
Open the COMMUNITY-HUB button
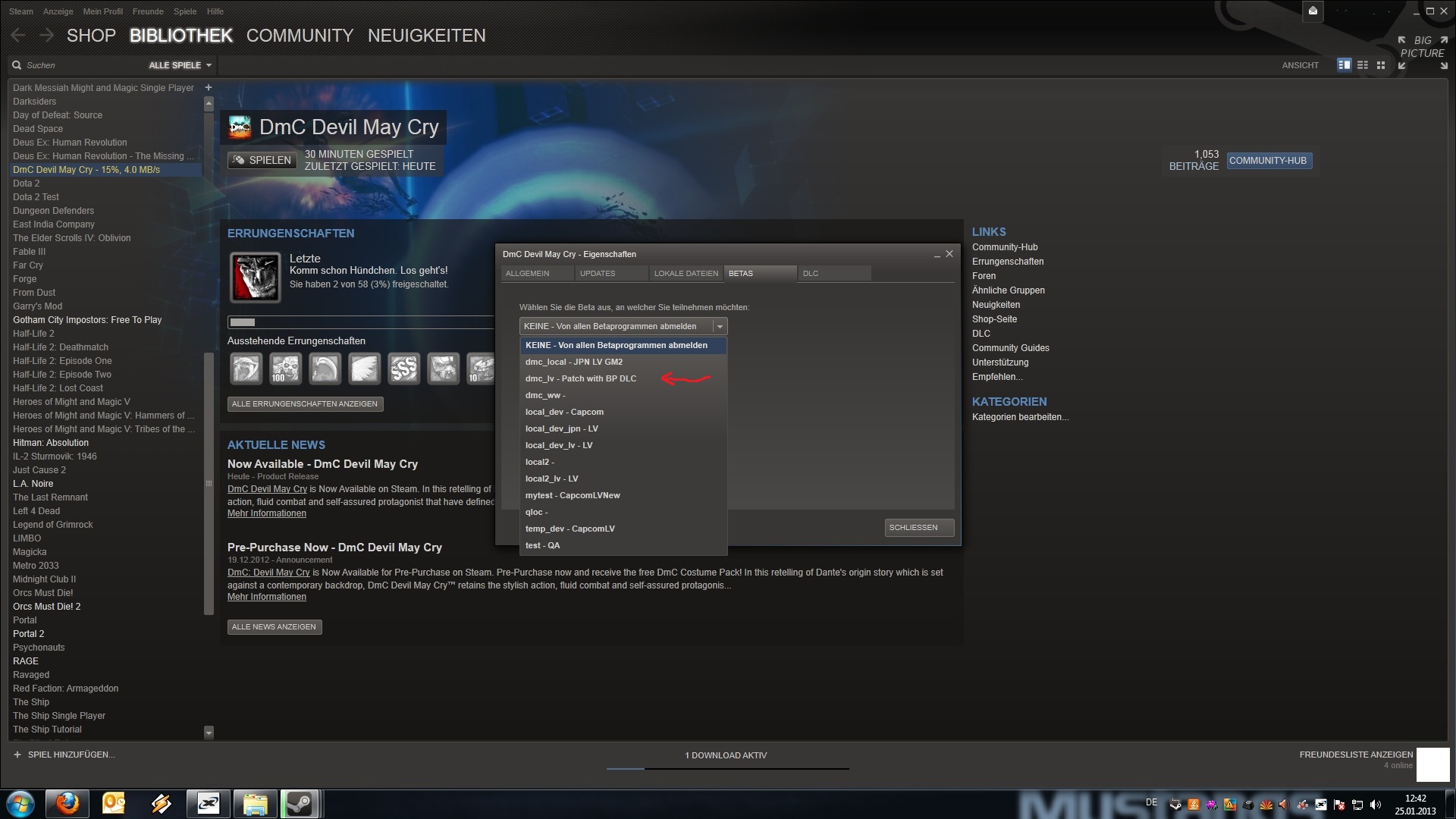[x=1267, y=161]
